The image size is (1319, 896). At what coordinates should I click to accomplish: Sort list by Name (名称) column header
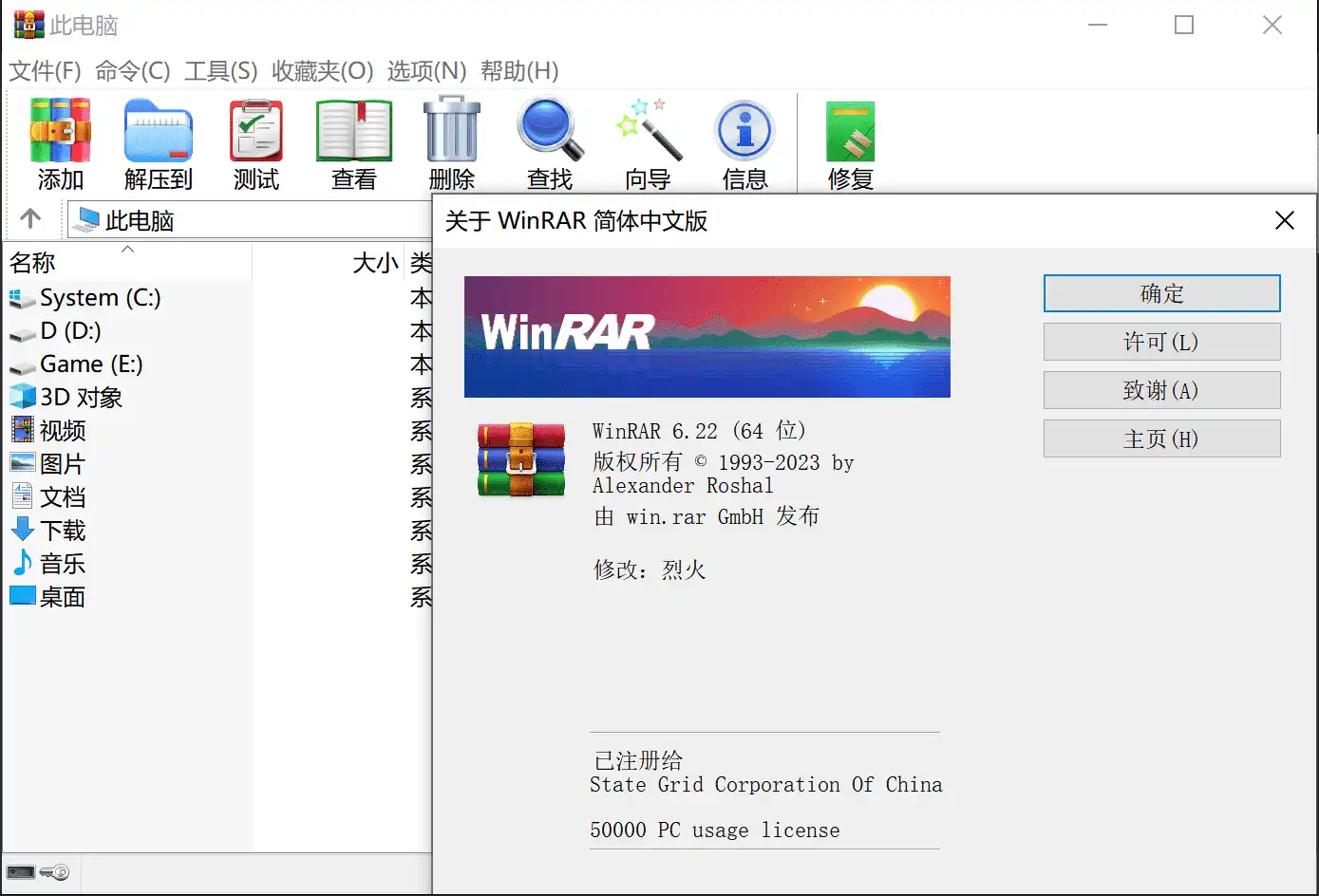click(x=33, y=263)
